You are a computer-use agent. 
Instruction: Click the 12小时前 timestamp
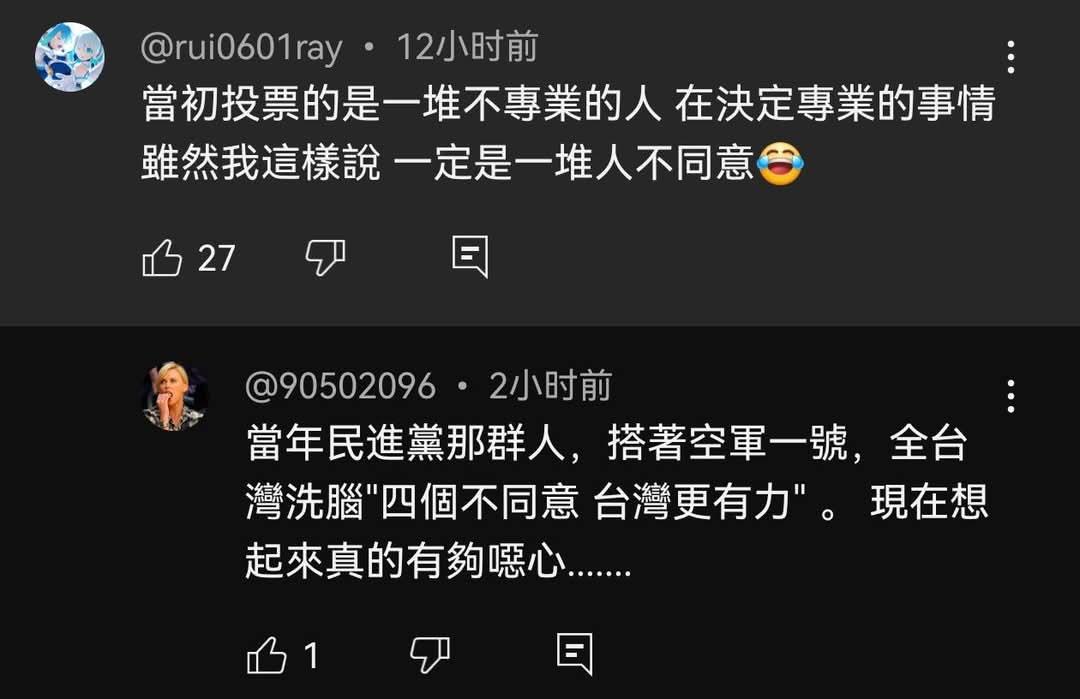(x=467, y=47)
